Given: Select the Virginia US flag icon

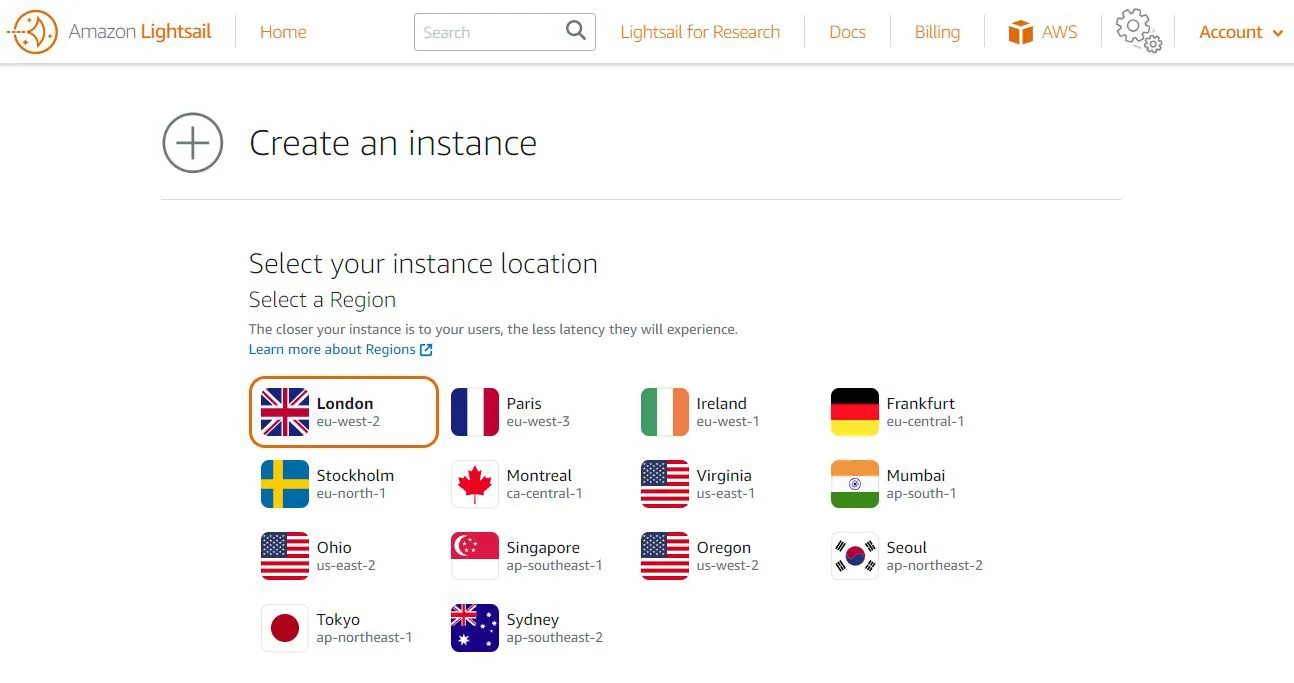Looking at the screenshot, I should pyautogui.click(x=665, y=484).
